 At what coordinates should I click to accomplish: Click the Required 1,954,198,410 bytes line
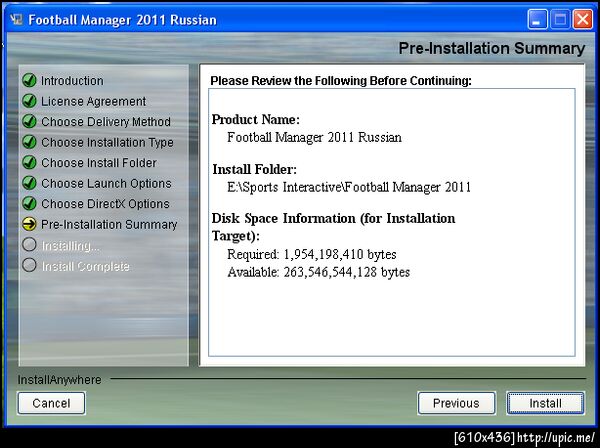pos(311,254)
